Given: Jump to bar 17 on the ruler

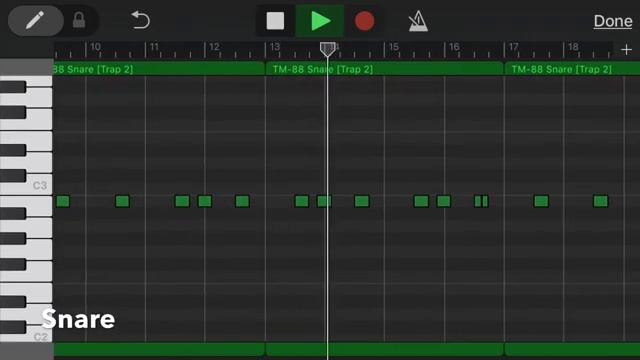Looking at the screenshot, I should tap(513, 47).
